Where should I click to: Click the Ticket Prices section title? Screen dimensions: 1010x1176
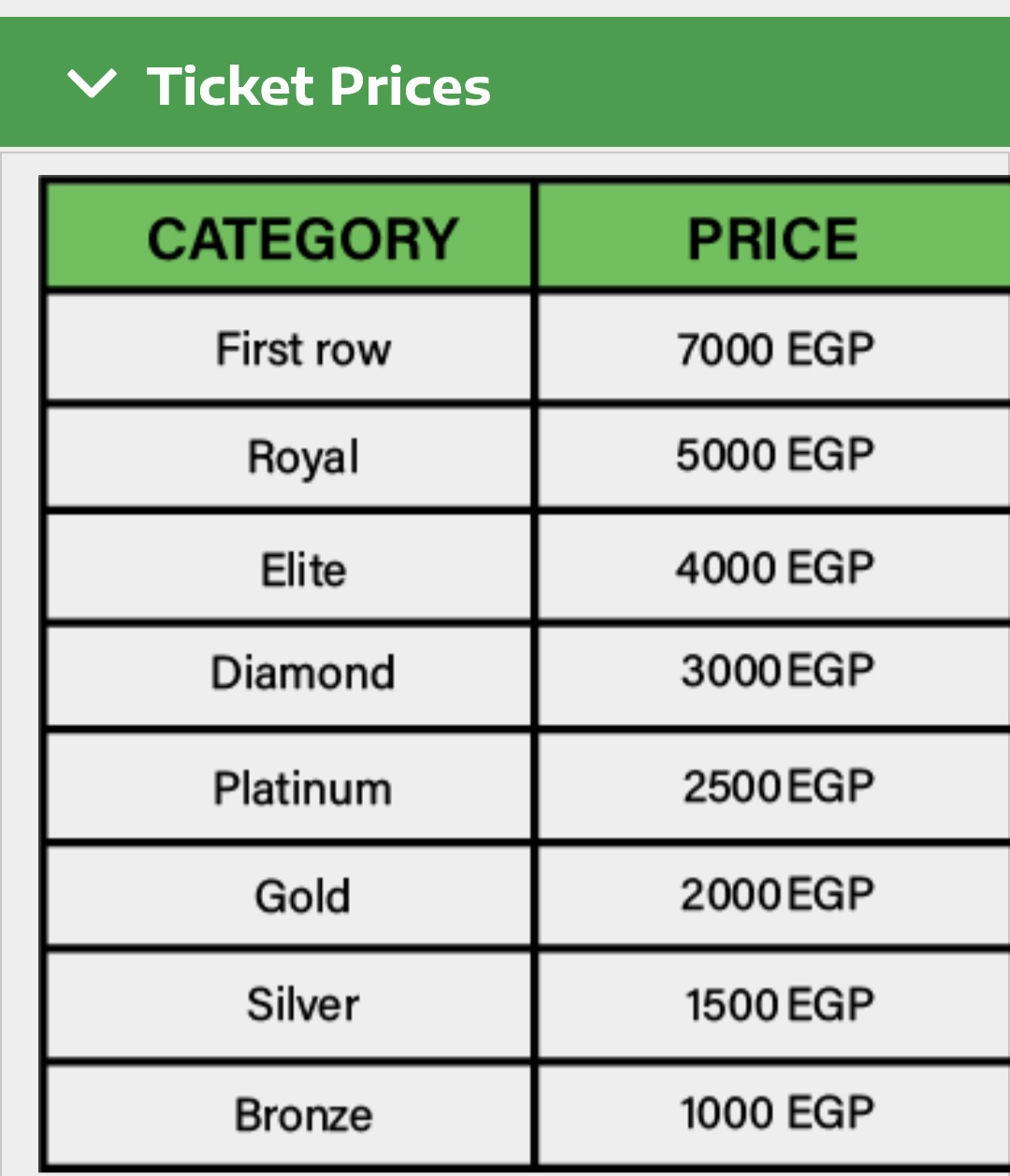coord(319,86)
